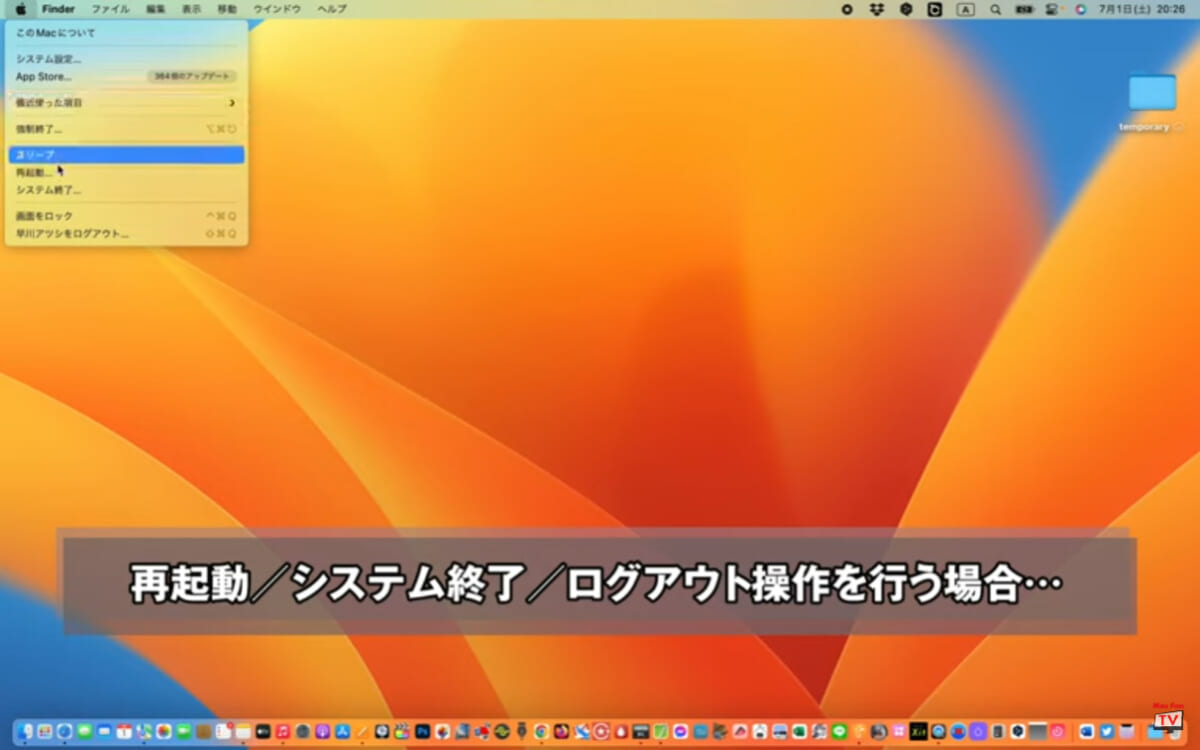
Task: Open the ファイル menu
Action: pyautogui.click(x=110, y=9)
